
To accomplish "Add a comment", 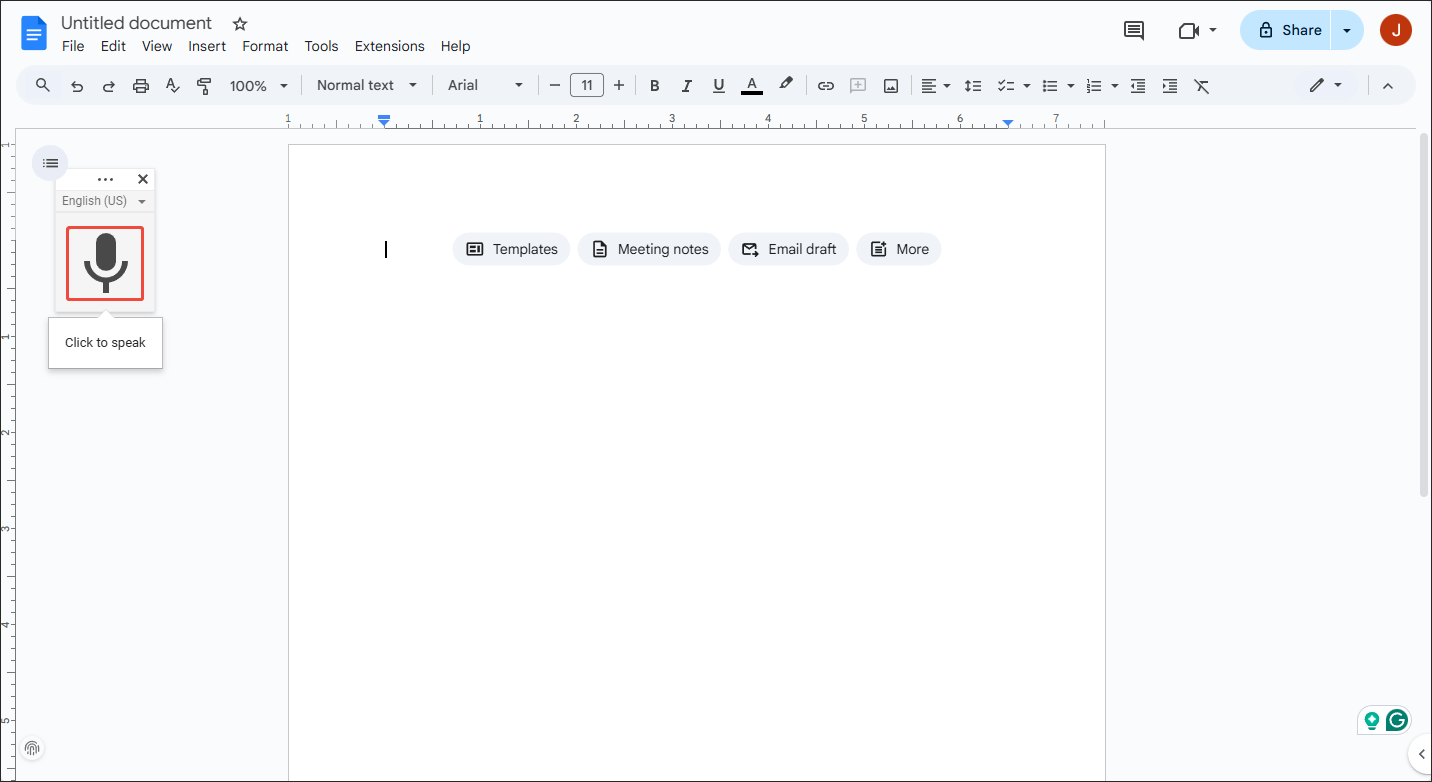I will coord(857,85).
